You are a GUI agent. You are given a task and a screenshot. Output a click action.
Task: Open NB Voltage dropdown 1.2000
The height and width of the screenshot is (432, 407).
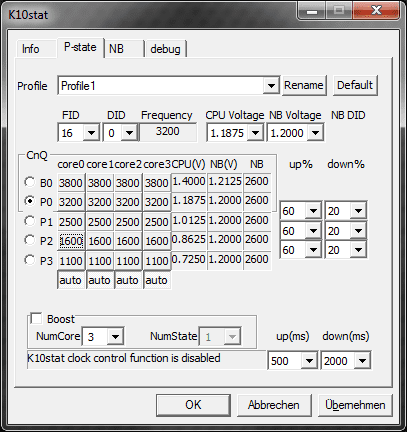[315, 133]
